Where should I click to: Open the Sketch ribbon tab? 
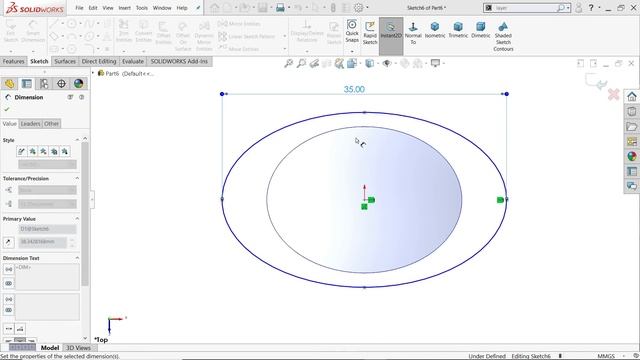[39, 62]
